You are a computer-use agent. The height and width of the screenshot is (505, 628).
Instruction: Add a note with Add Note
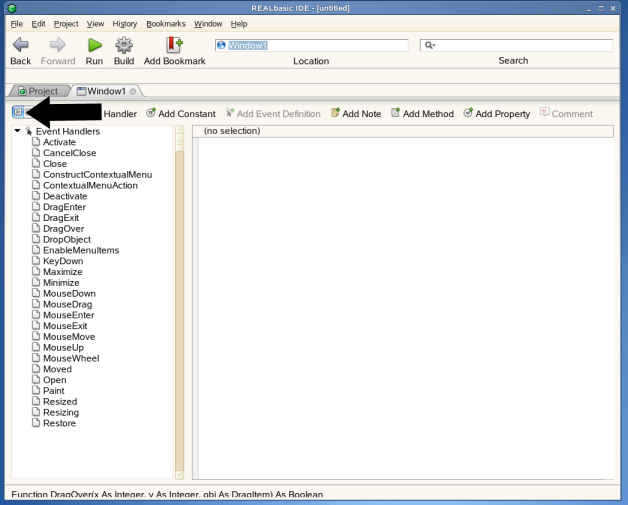(x=356, y=114)
